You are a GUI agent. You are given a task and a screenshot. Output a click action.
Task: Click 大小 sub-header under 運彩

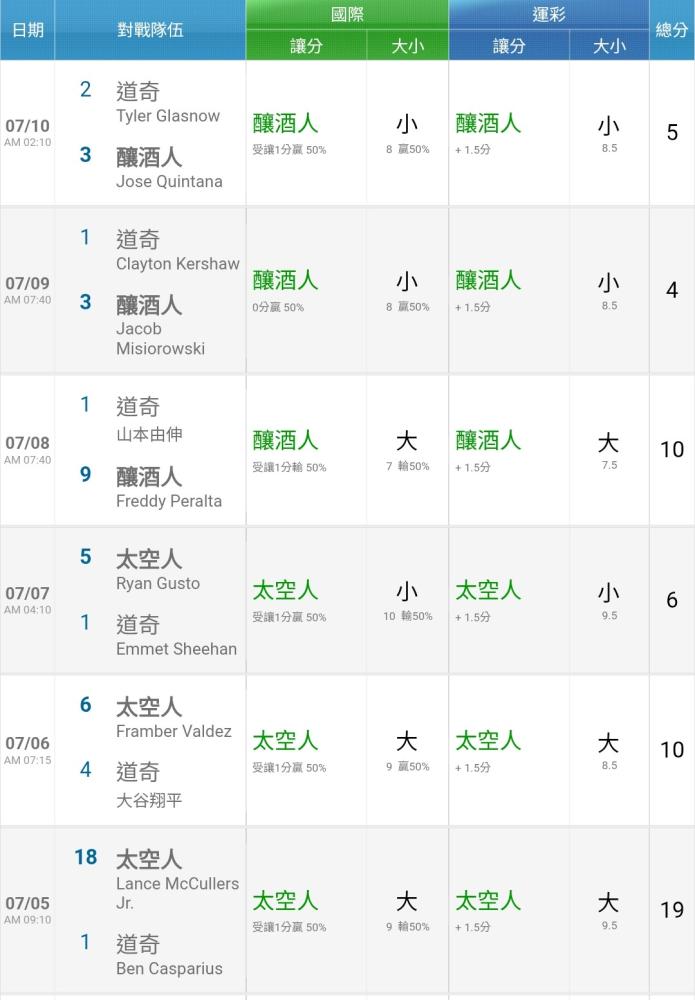coord(609,46)
